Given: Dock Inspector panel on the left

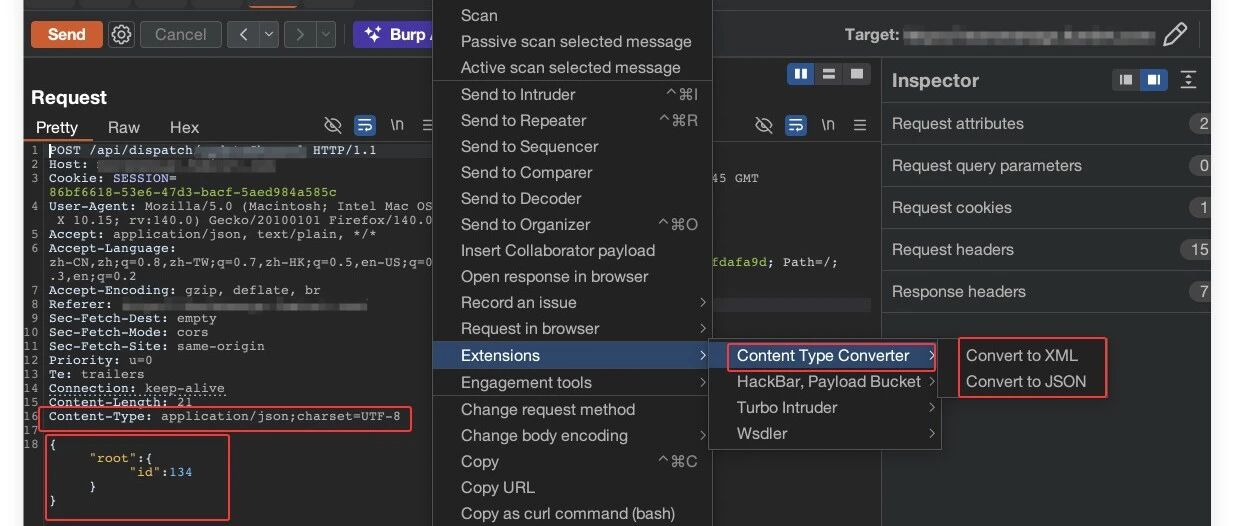Looking at the screenshot, I should click(1126, 80).
